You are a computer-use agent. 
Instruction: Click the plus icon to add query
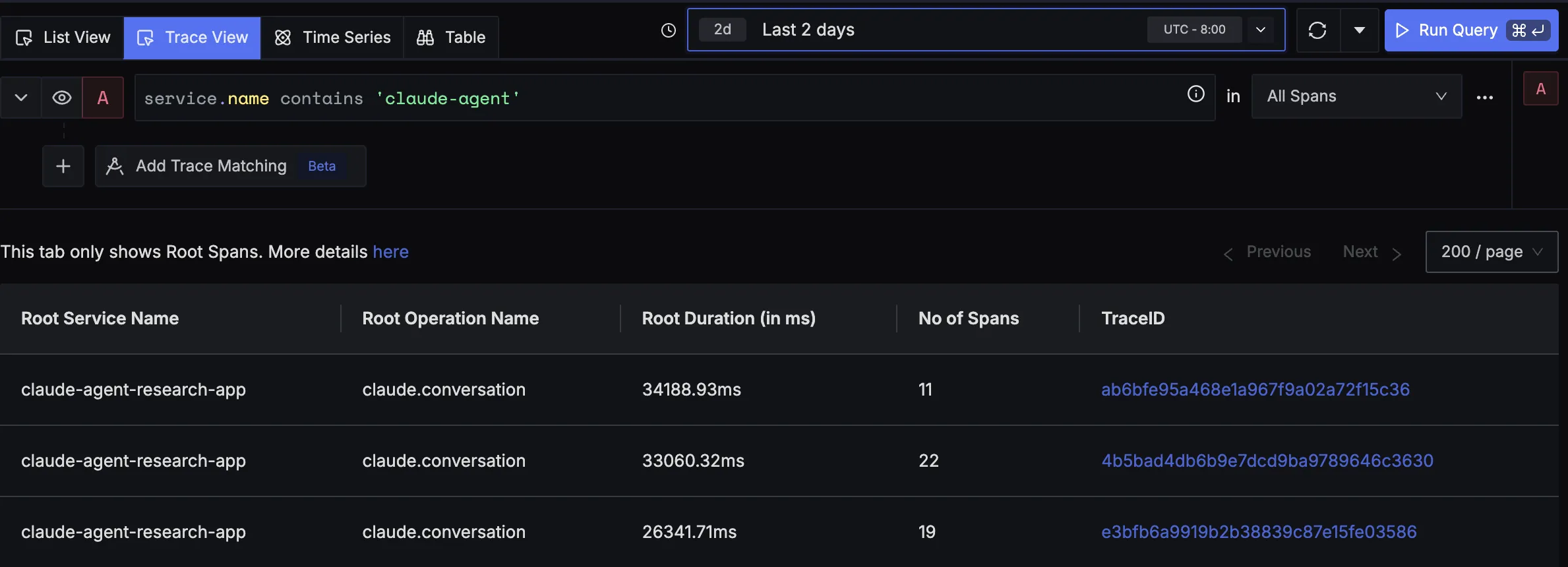[63, 166]
